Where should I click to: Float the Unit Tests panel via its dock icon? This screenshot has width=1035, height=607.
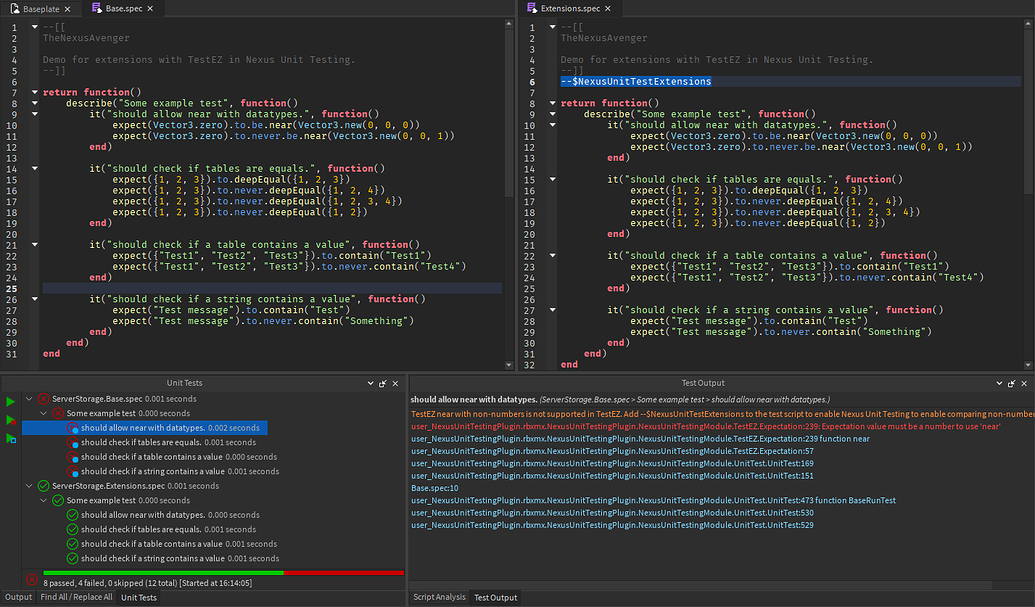coord(383,383)
